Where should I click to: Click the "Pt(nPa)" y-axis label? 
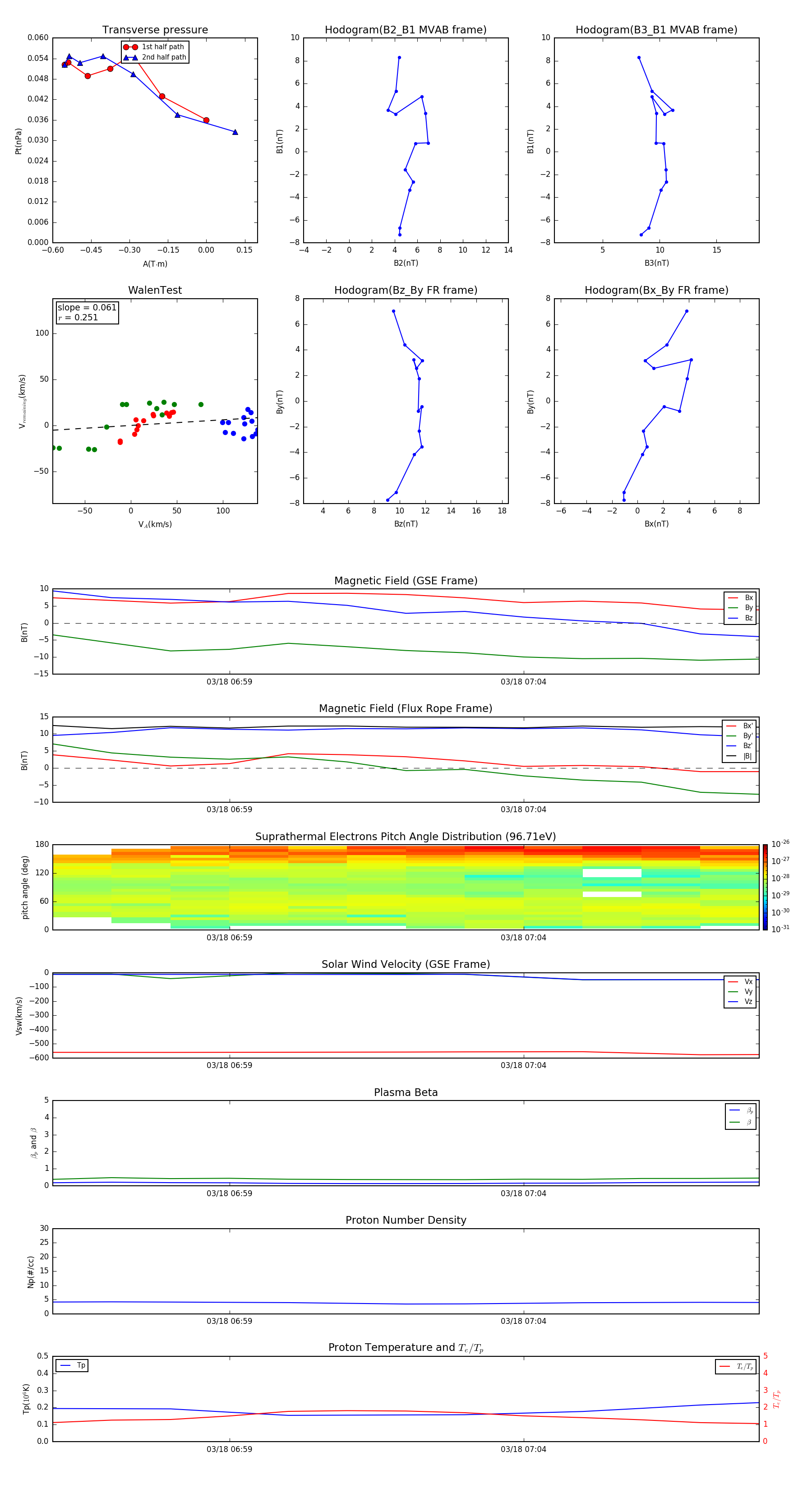coord(18,140)
